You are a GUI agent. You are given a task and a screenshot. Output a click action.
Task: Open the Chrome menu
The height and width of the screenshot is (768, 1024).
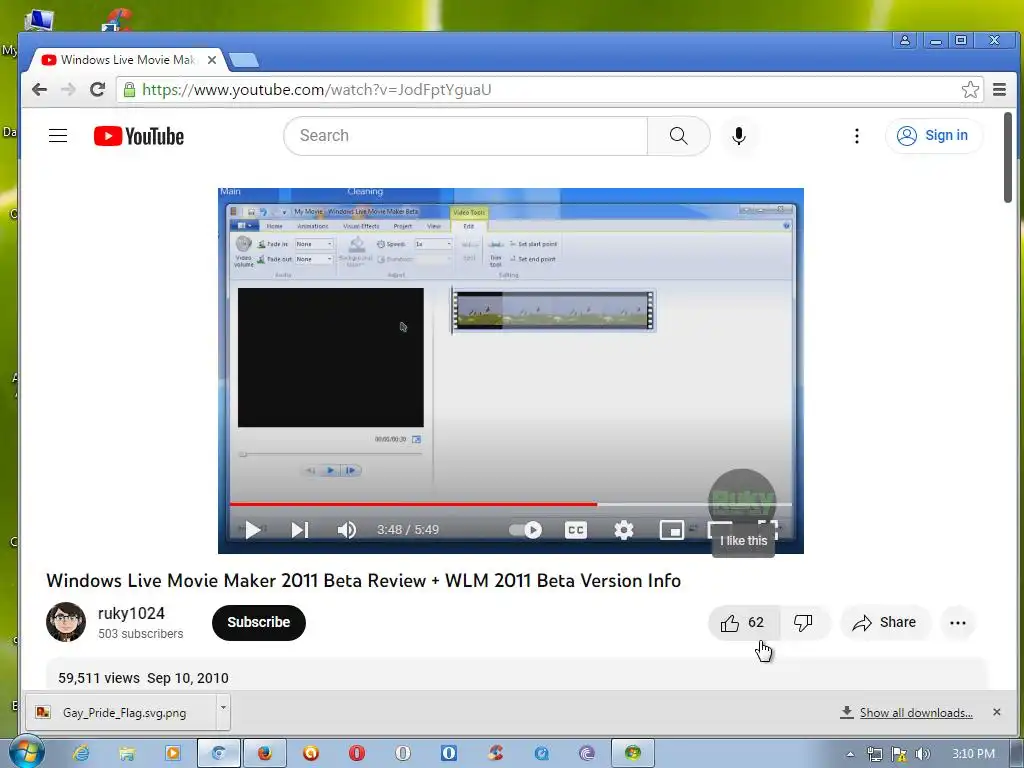(x=999, y=89)
